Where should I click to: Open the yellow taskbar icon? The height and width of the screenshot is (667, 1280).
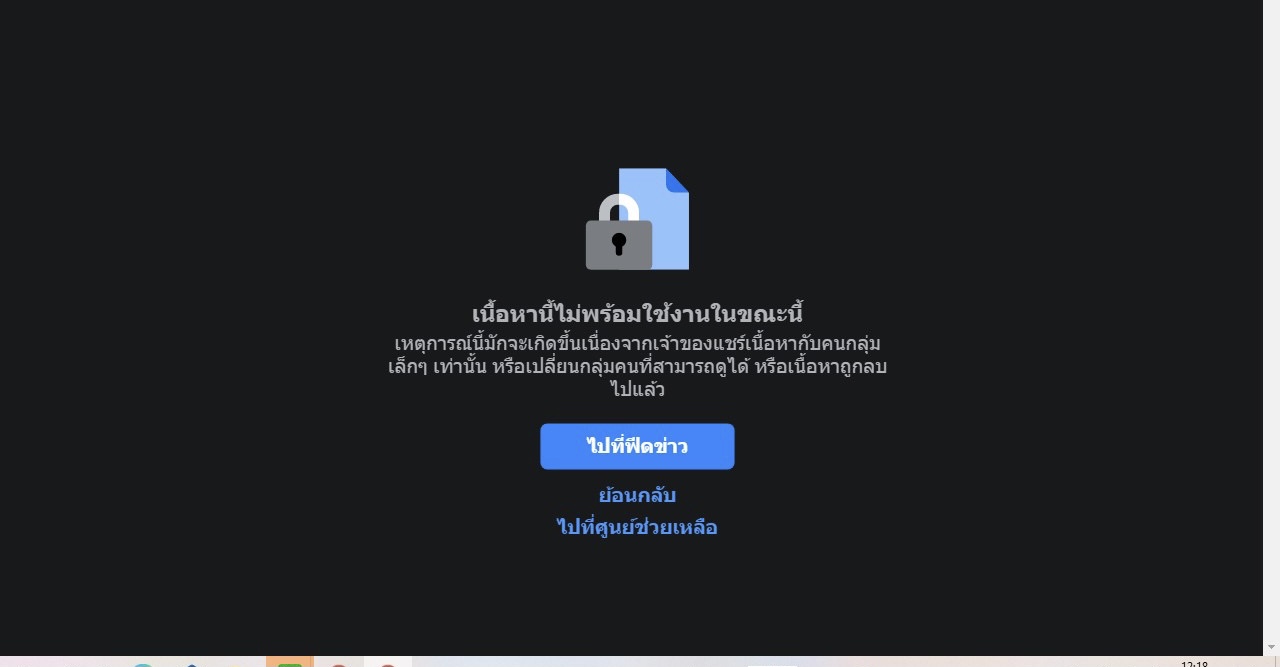[x=236, y=665]
